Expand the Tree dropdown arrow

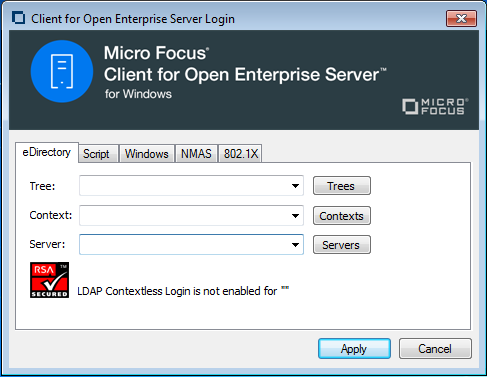tap(295, 186)
